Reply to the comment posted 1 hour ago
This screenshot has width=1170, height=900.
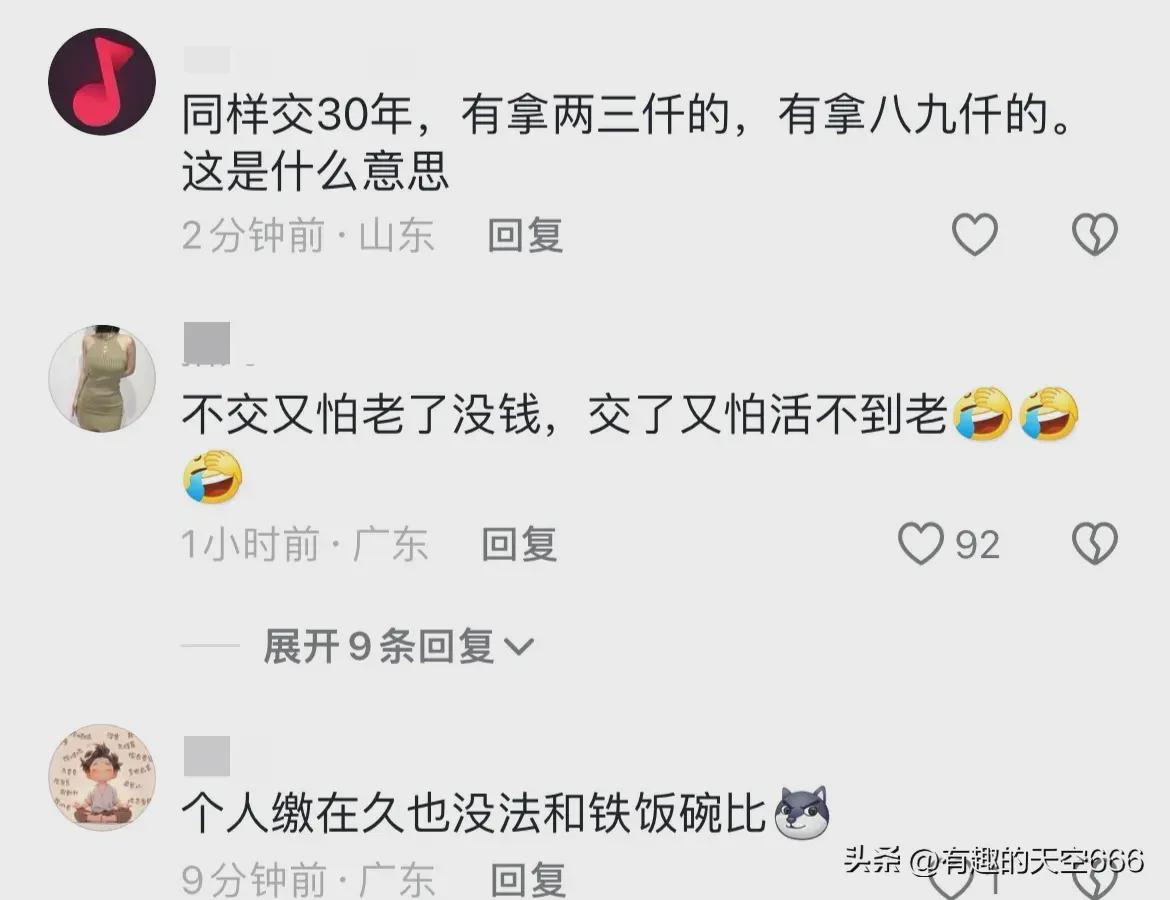519,544
